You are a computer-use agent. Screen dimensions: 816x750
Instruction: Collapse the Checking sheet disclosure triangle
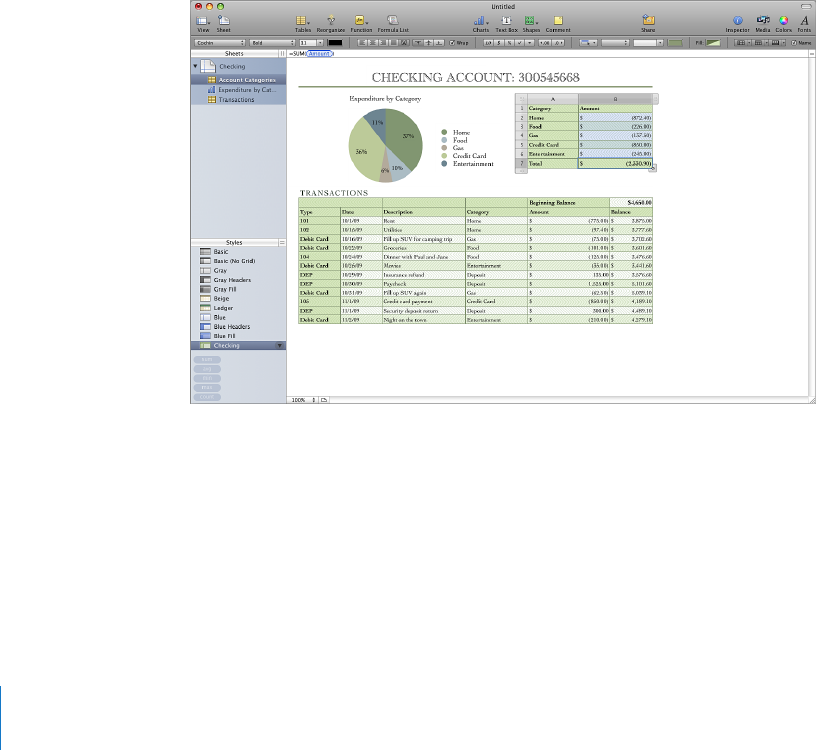196,66
